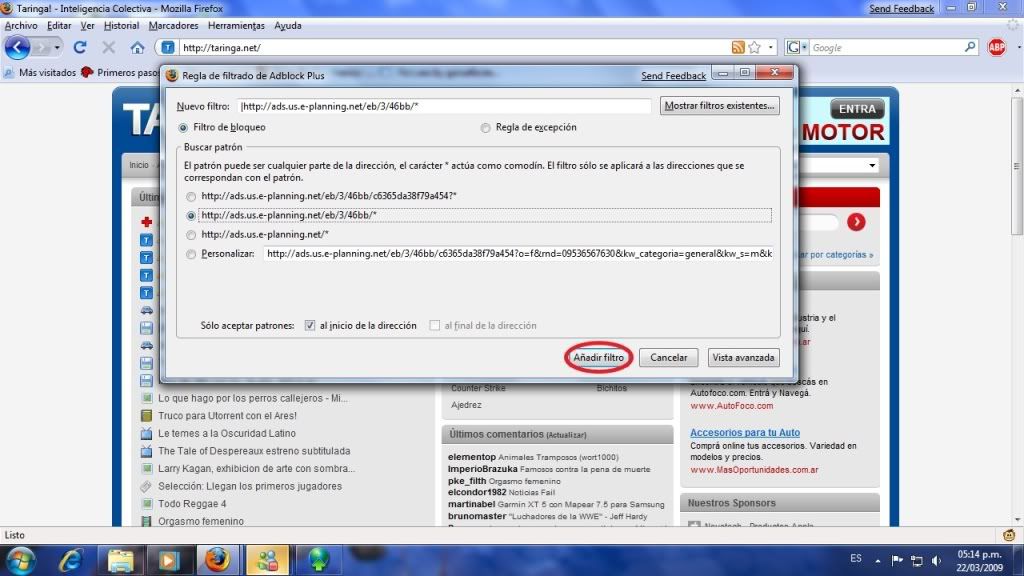Click the volume speaker tray icon
Image resolution: width=1024 pixels, height=576 pixels.
pos(936,561)
